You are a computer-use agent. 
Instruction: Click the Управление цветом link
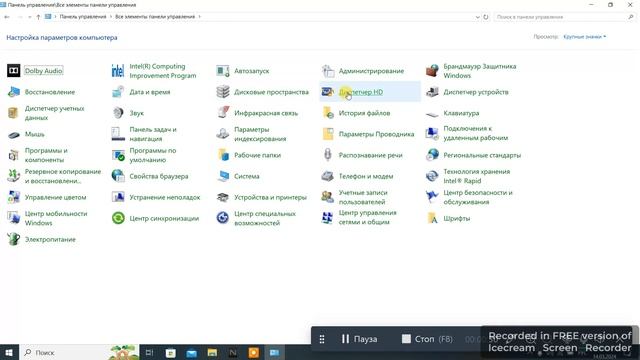[56, 198]
